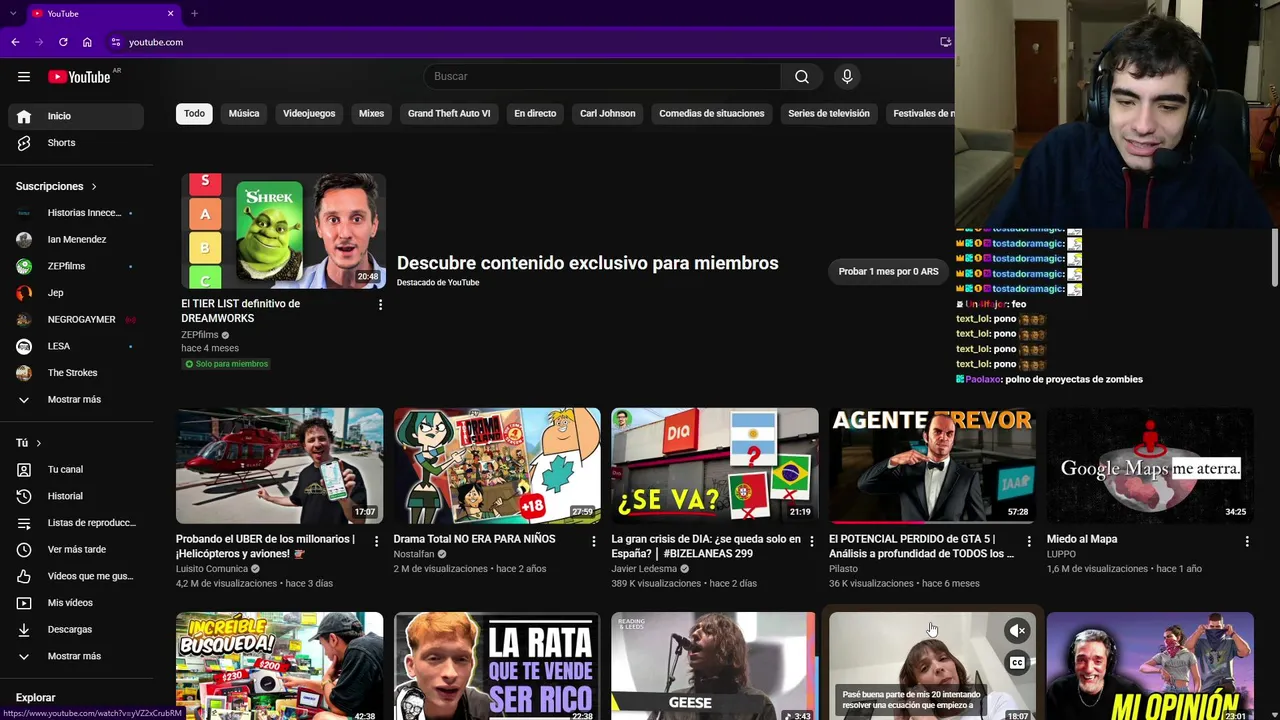
Task: Open the browser tab search dropdown
Action: point(12,14)
